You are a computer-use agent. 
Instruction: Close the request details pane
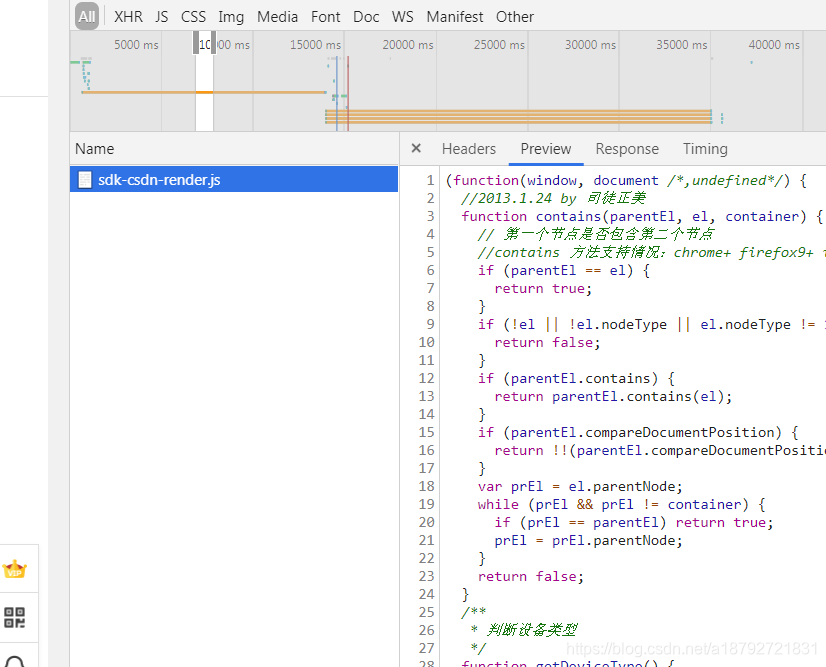tap(416, 149)
